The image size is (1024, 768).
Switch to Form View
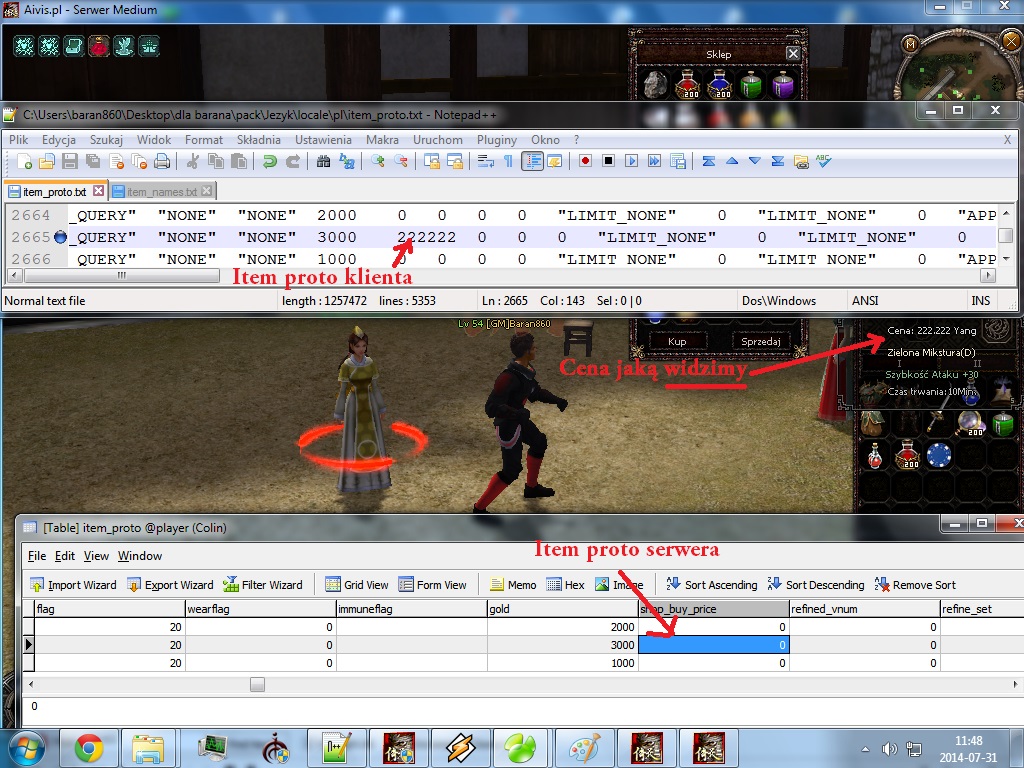tap(432, 584)
